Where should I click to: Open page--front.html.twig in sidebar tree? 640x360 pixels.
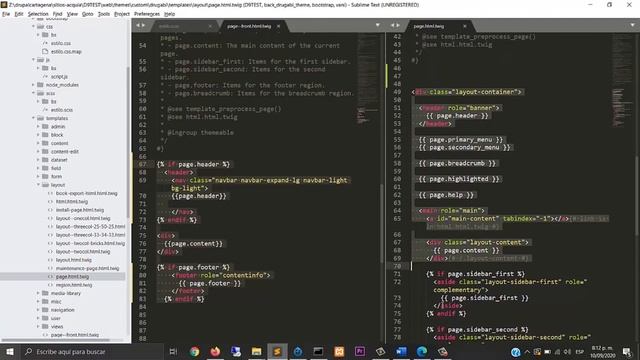click(x=75, y=335)
